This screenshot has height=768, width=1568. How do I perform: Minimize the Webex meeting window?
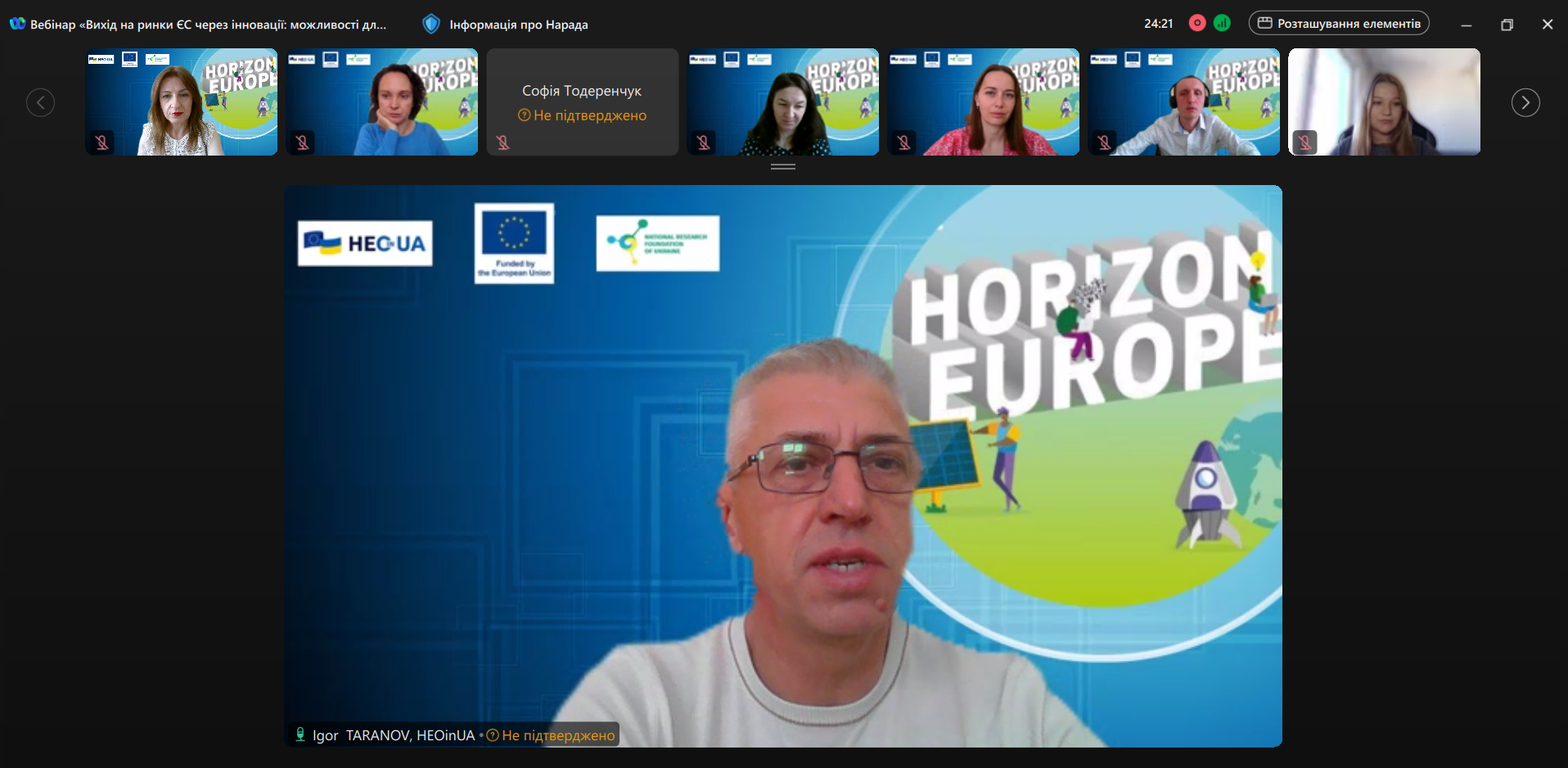point(1467,25)
